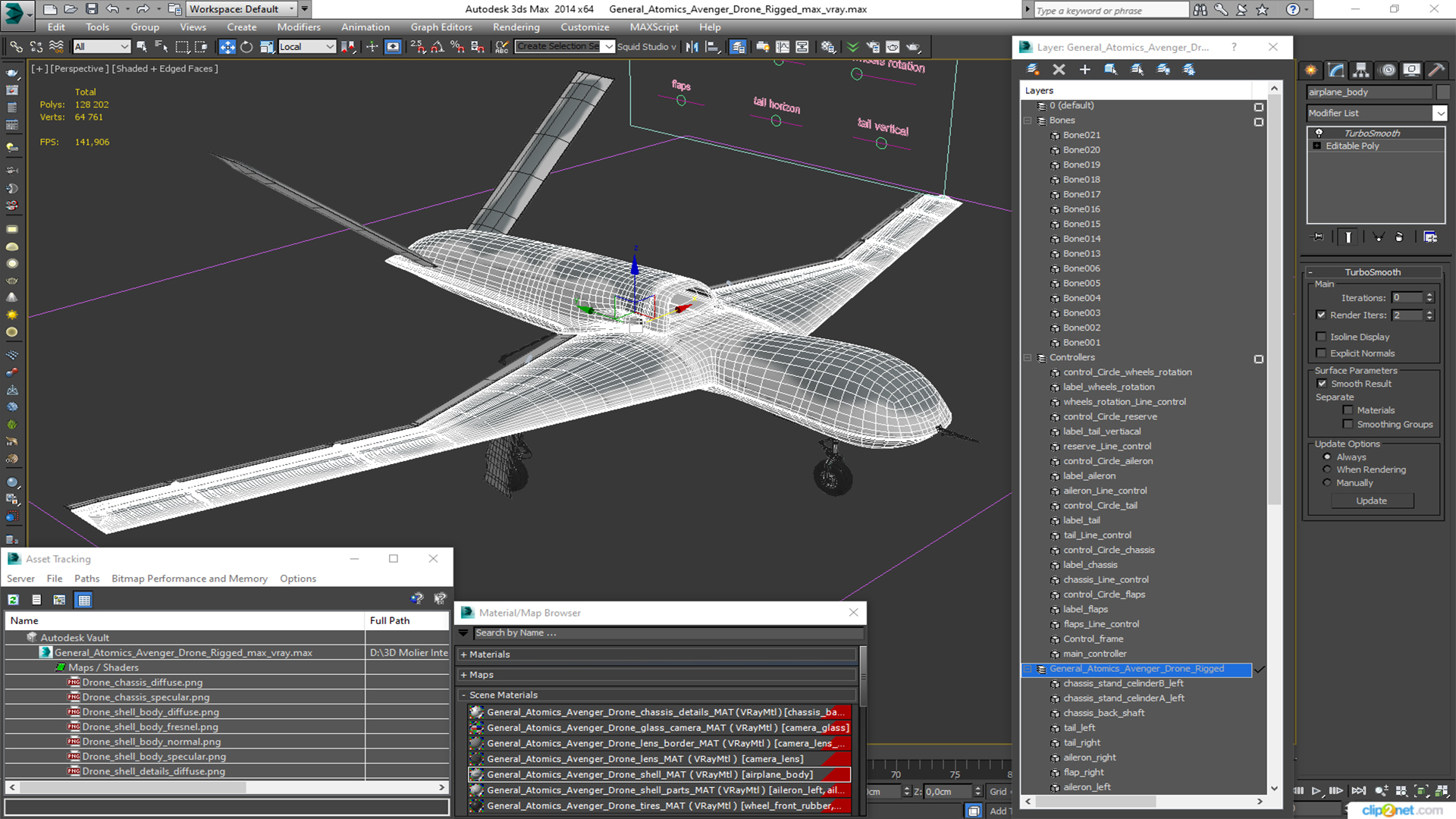Click the Undo arrow icon
The width and height of the screenshot is (1456, 819).
tap(111, 9)
